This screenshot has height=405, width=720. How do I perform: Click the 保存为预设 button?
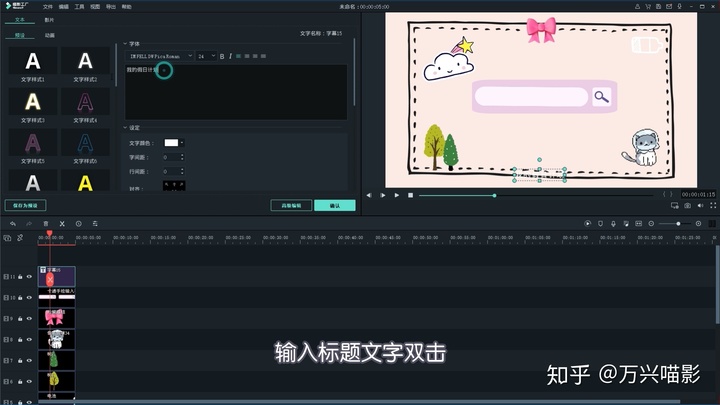(x=25, y=205)
